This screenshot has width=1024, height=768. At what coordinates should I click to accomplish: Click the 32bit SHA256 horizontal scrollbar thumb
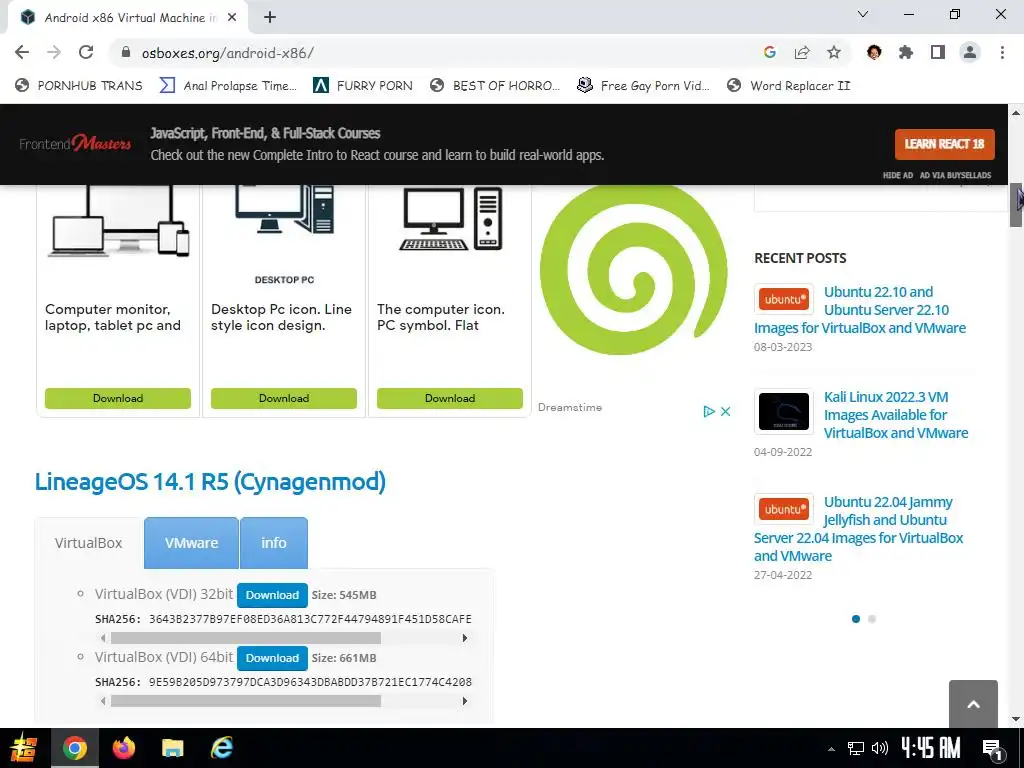(246, 638)
